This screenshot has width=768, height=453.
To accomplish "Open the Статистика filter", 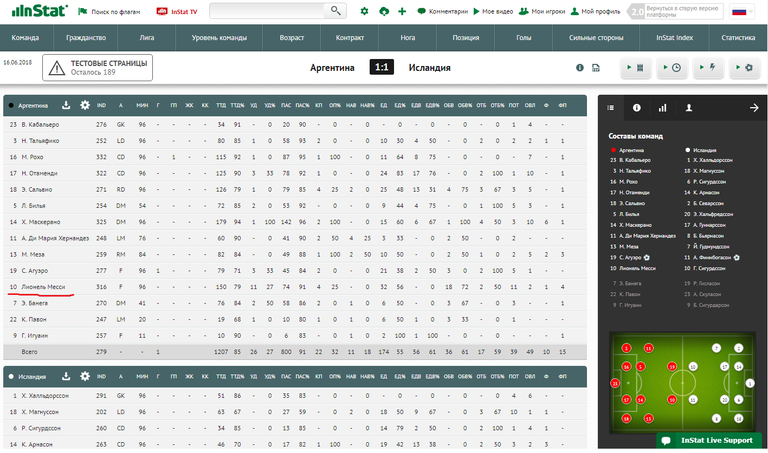I will [x=738, y=38].
